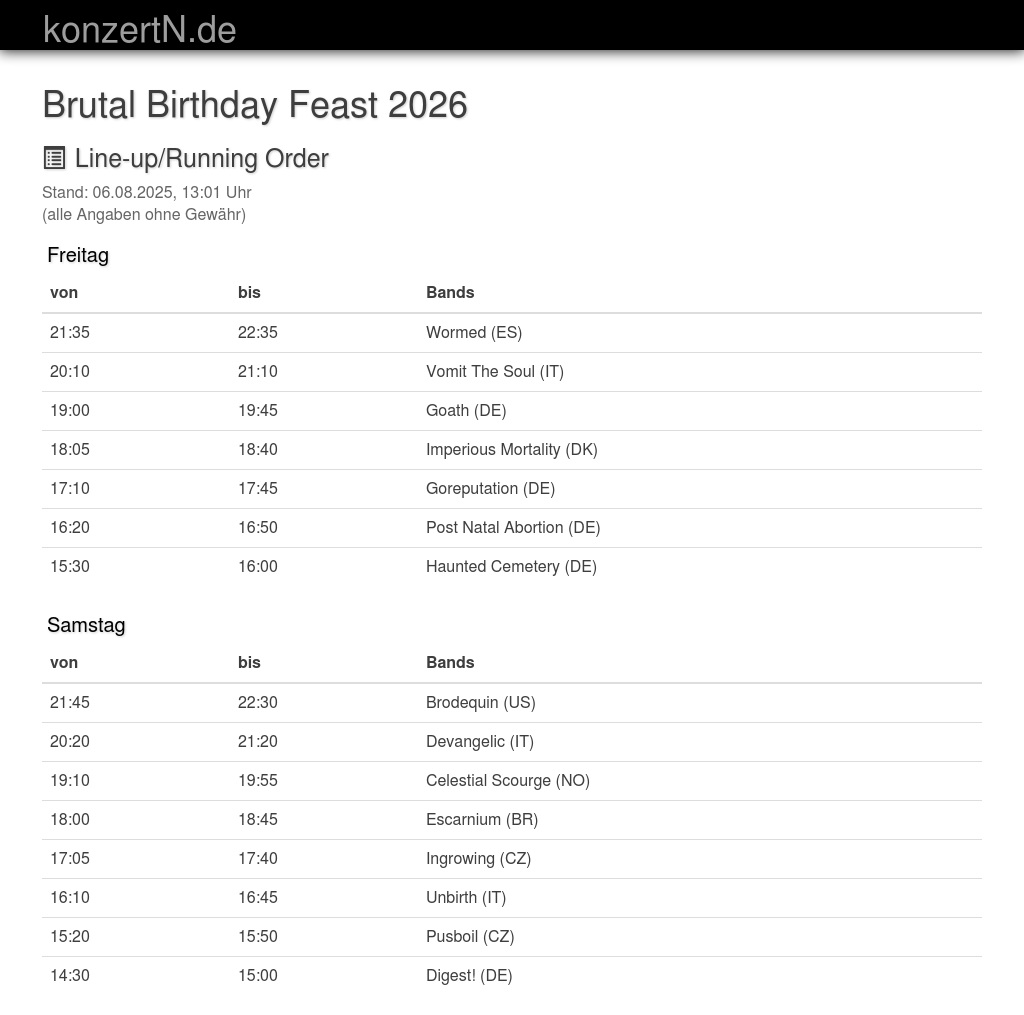Click the Escarnium (BR) band name

point(482,819)
